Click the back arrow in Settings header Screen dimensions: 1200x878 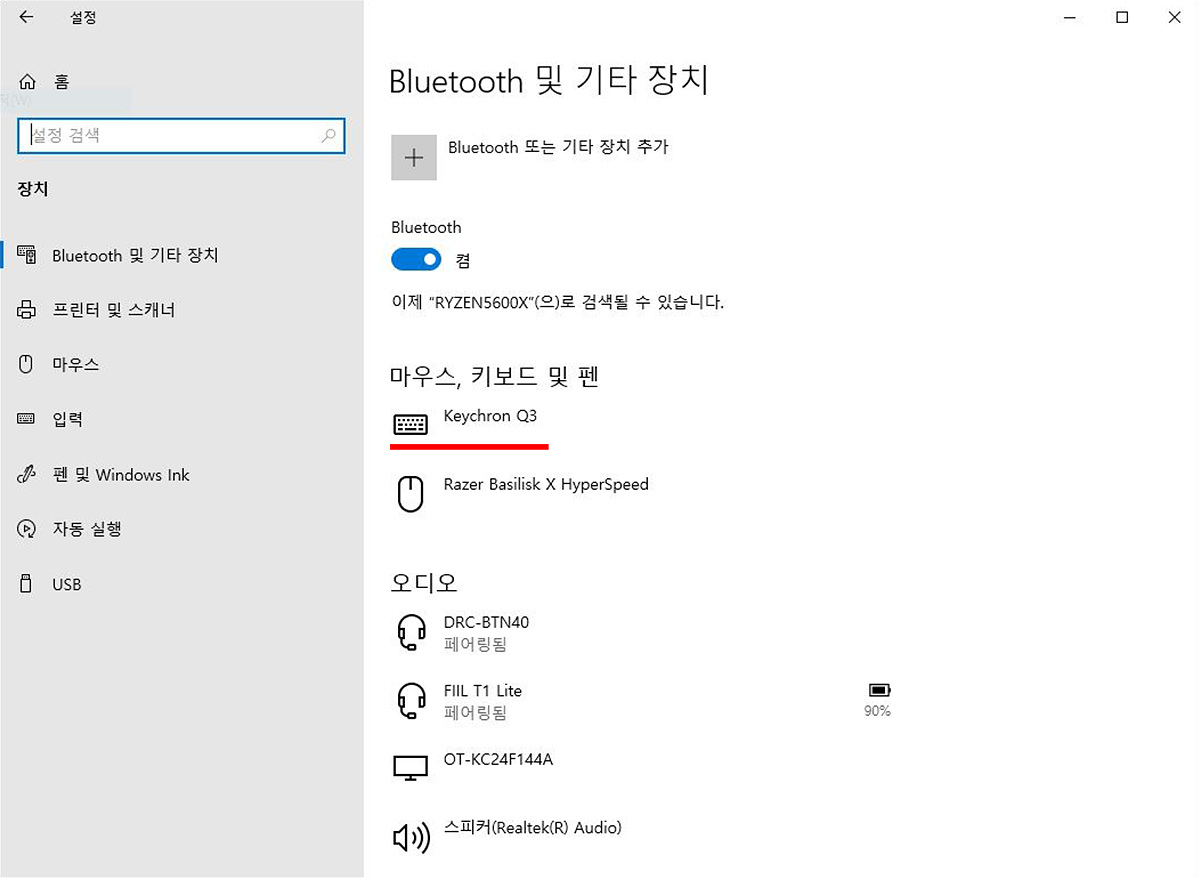(26, 17)
